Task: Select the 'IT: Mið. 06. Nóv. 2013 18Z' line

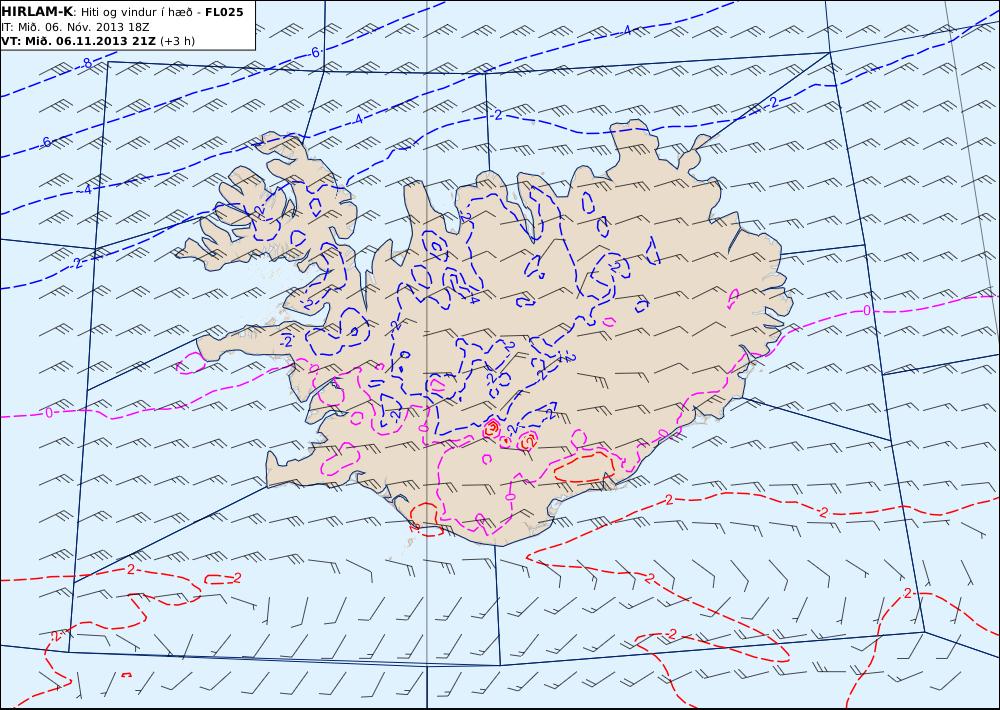Action: [x=76, y=27]
